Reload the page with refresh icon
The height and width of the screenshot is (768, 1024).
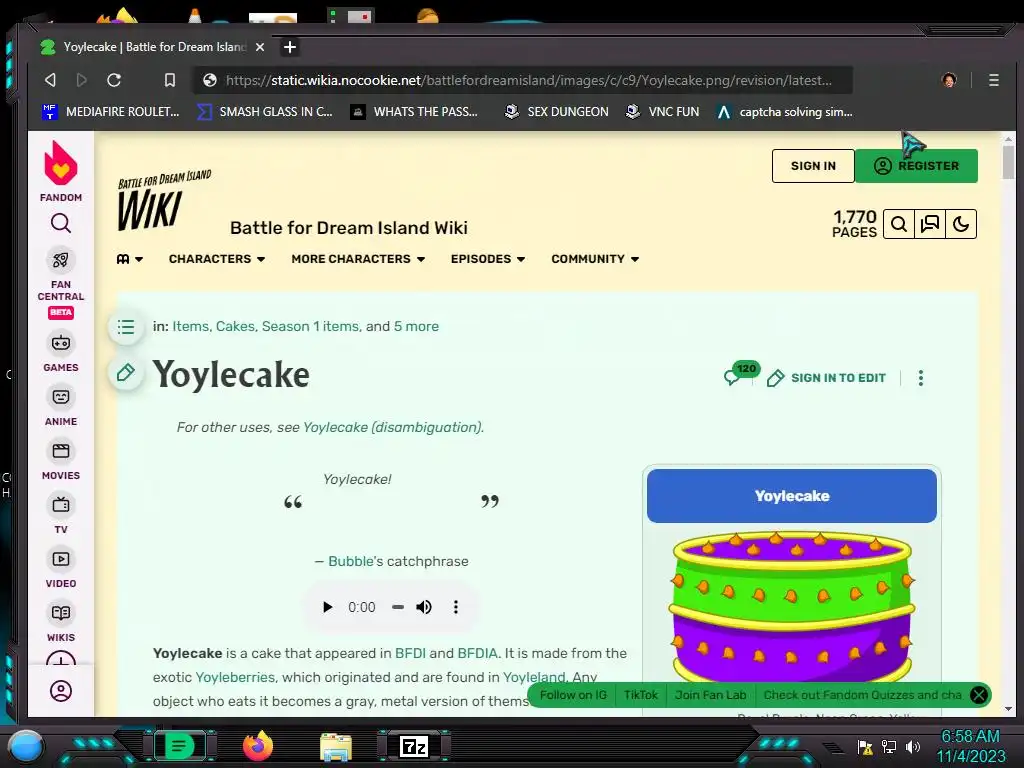click(114, 80)
